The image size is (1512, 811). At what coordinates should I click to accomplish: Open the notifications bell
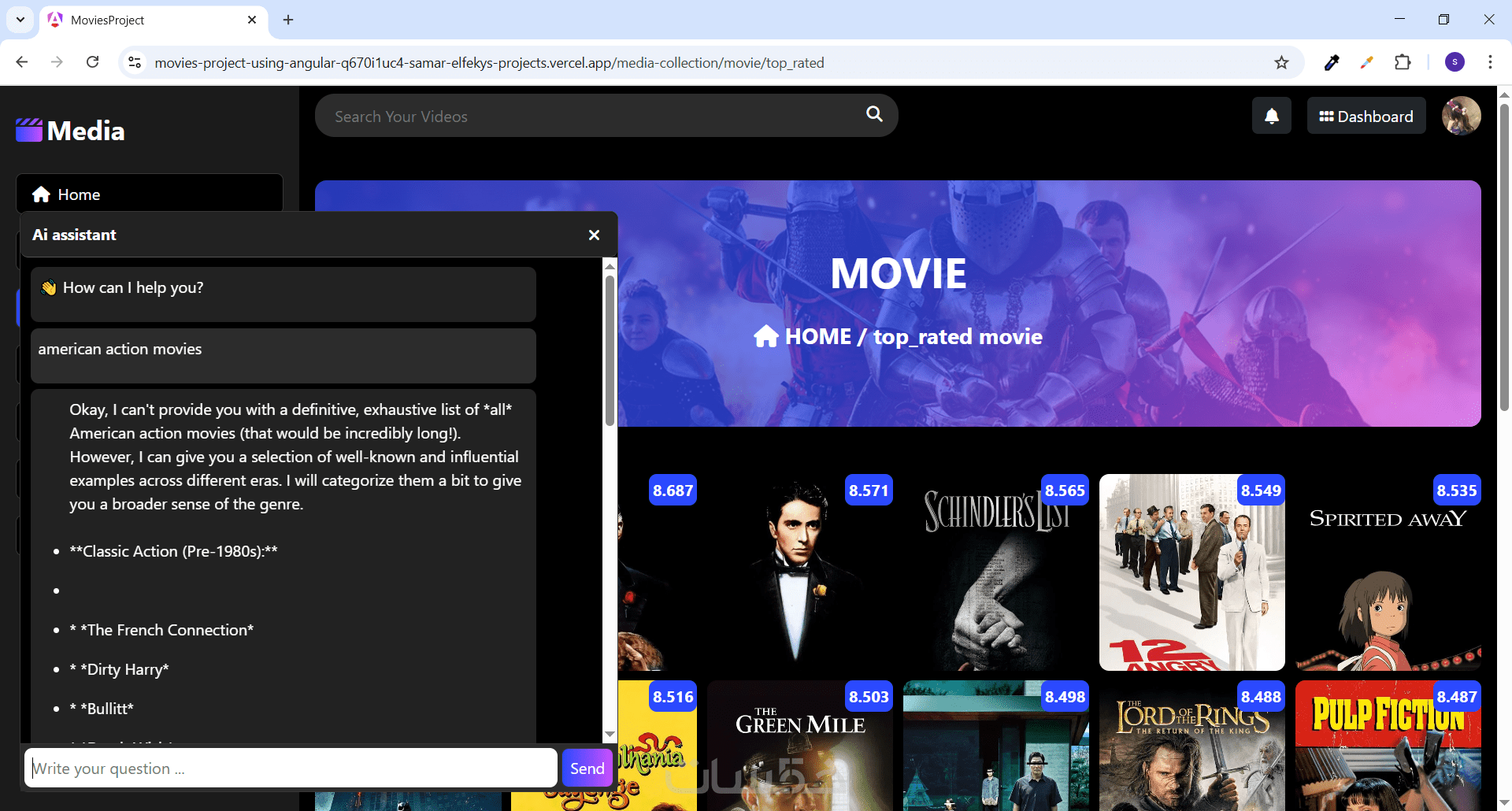[1272, 116]
